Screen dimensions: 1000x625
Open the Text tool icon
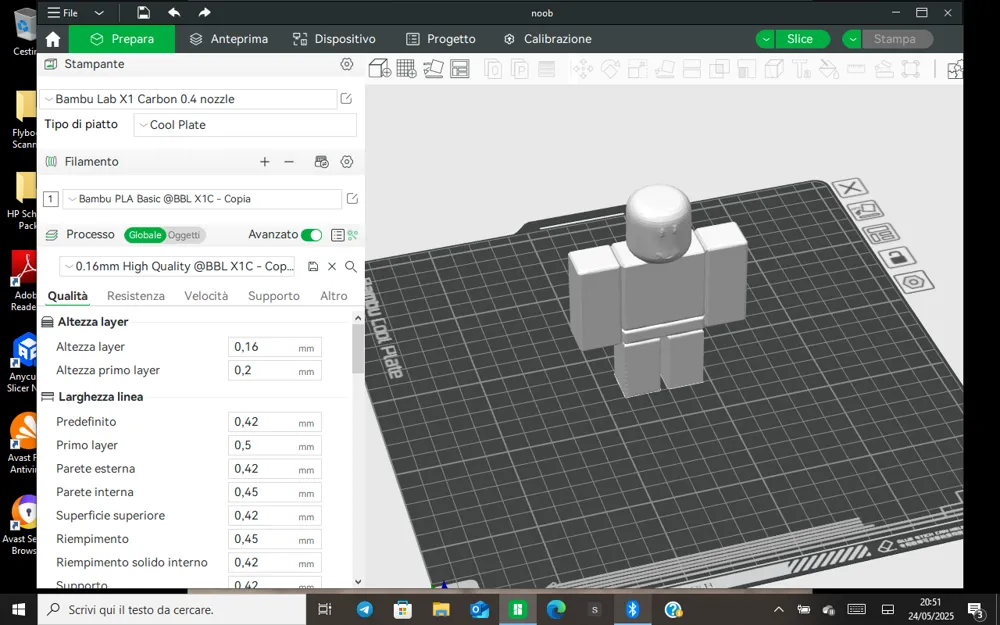[802, 68]
